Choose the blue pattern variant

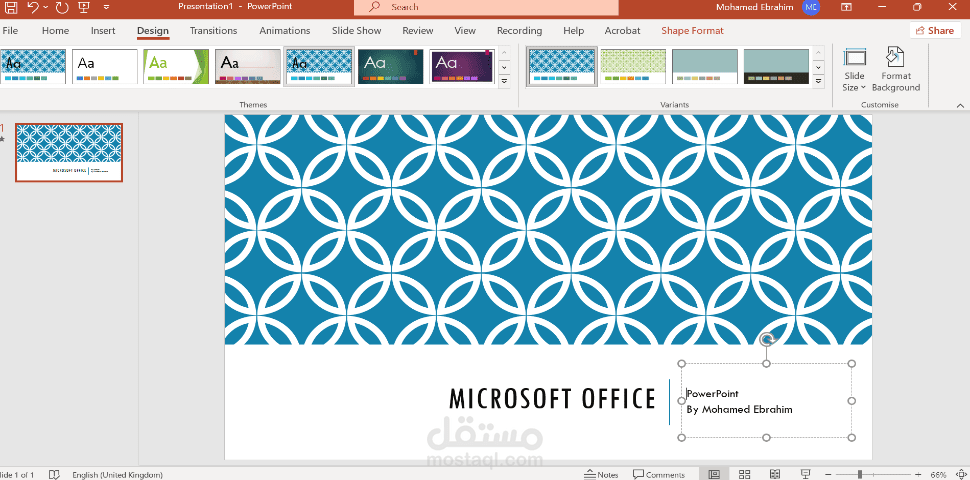562,66
